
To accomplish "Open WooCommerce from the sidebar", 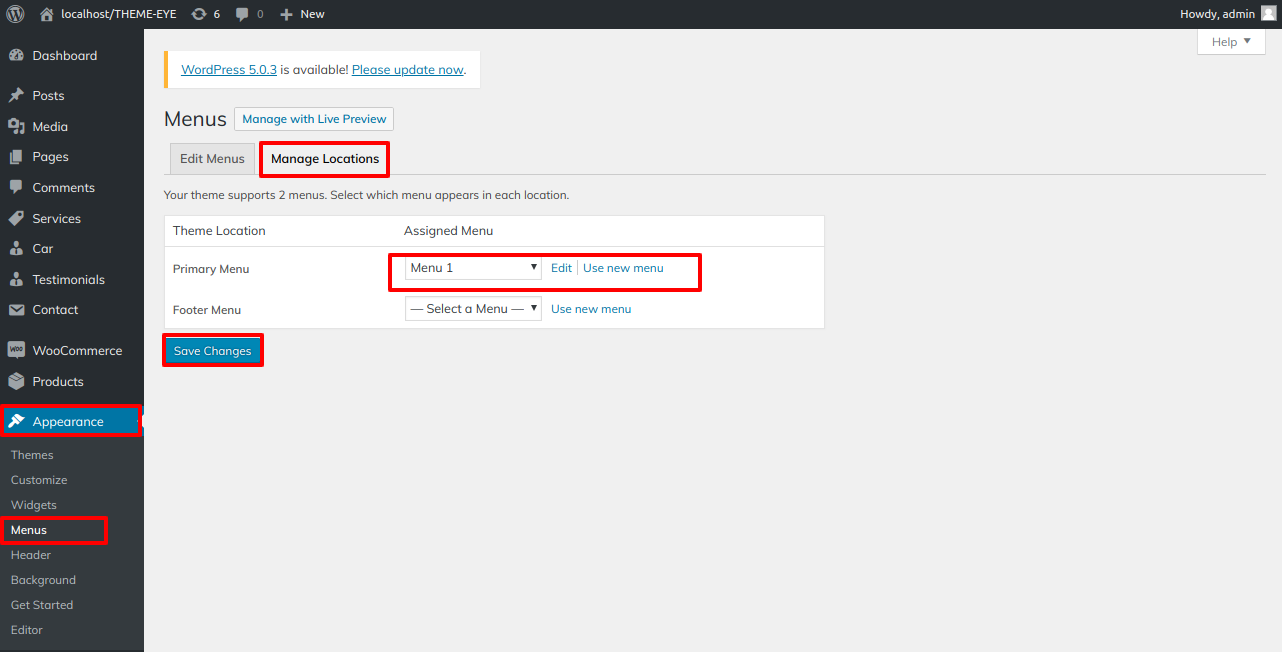I will tap(77, 351).
